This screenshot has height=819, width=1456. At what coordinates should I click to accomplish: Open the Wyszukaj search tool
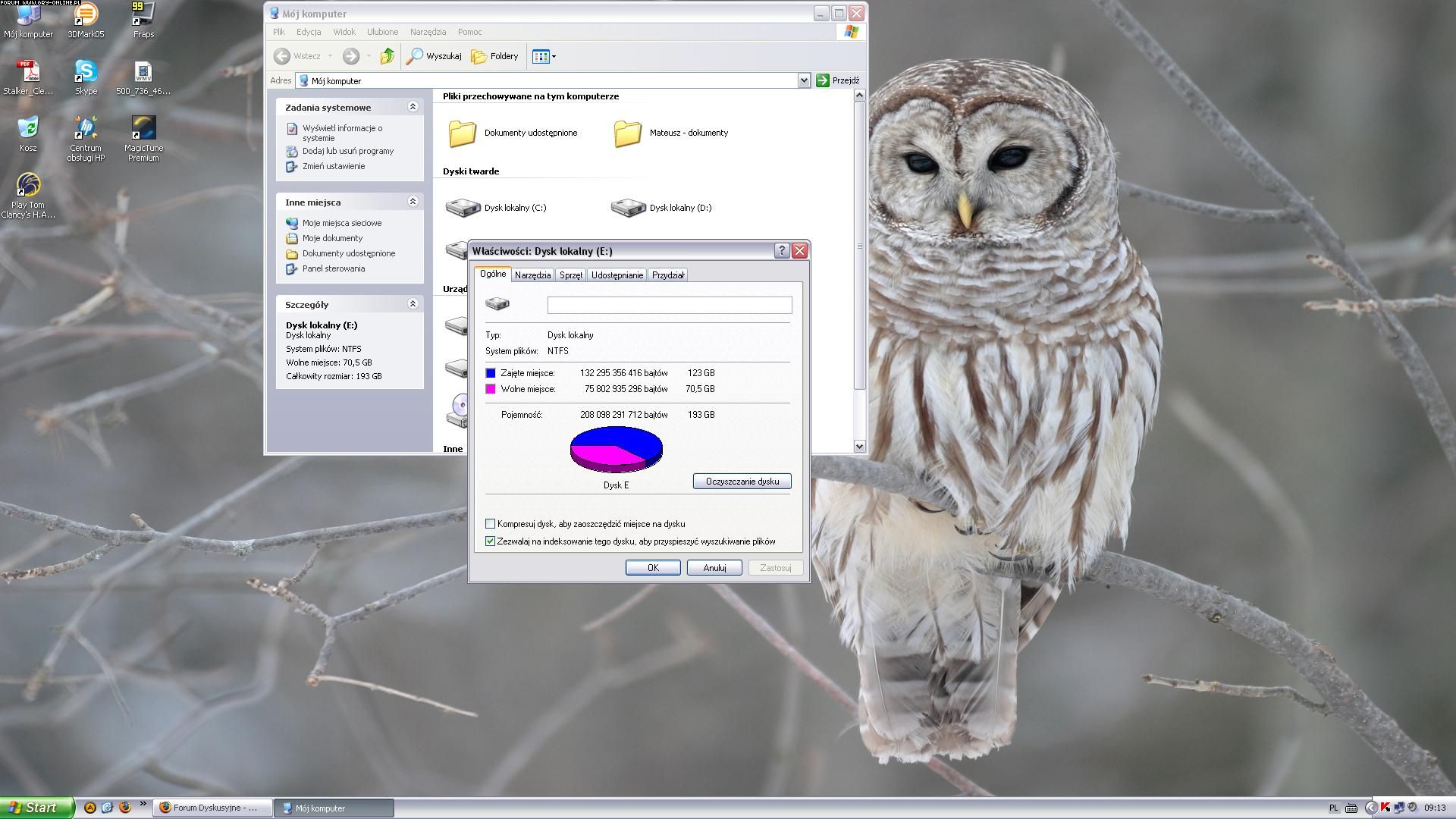point(435,56)
